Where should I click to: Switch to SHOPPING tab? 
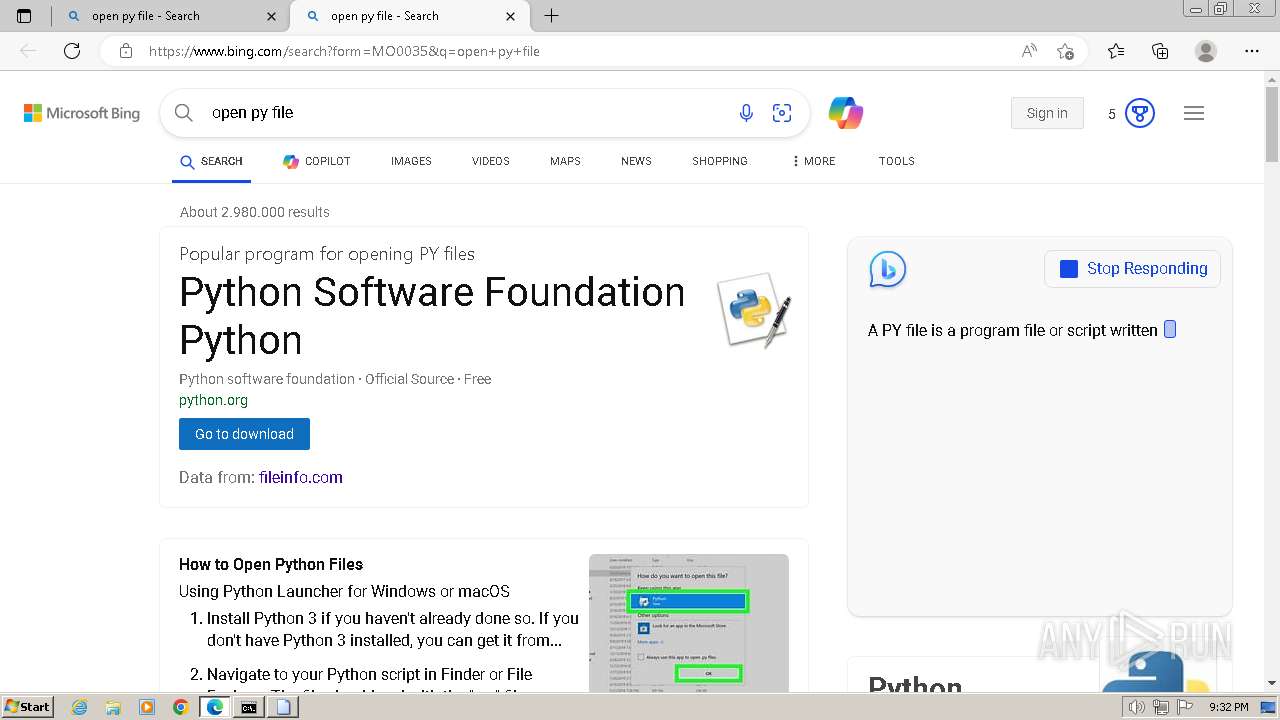720,161
